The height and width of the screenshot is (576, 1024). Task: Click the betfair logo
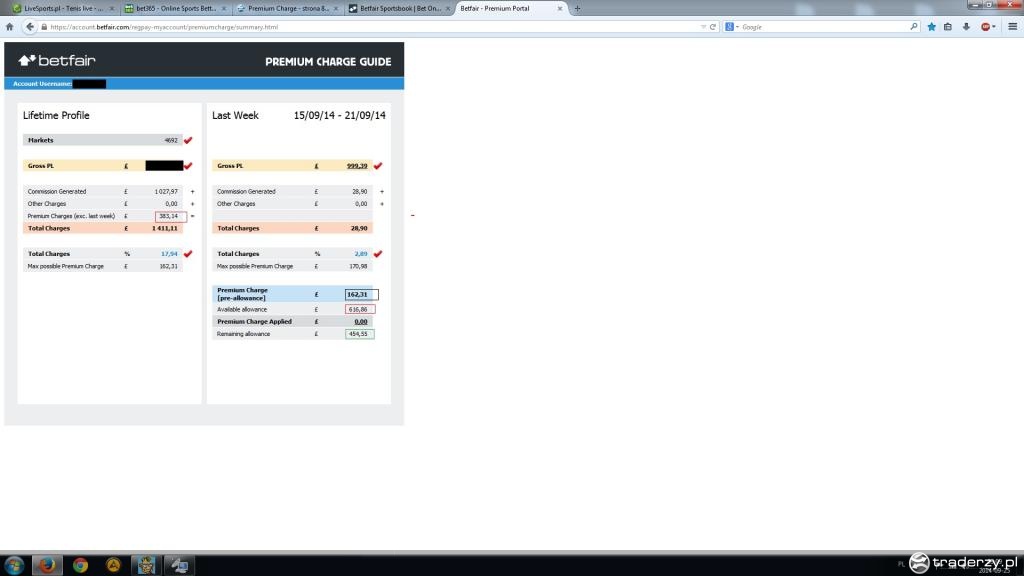point(57,61)
